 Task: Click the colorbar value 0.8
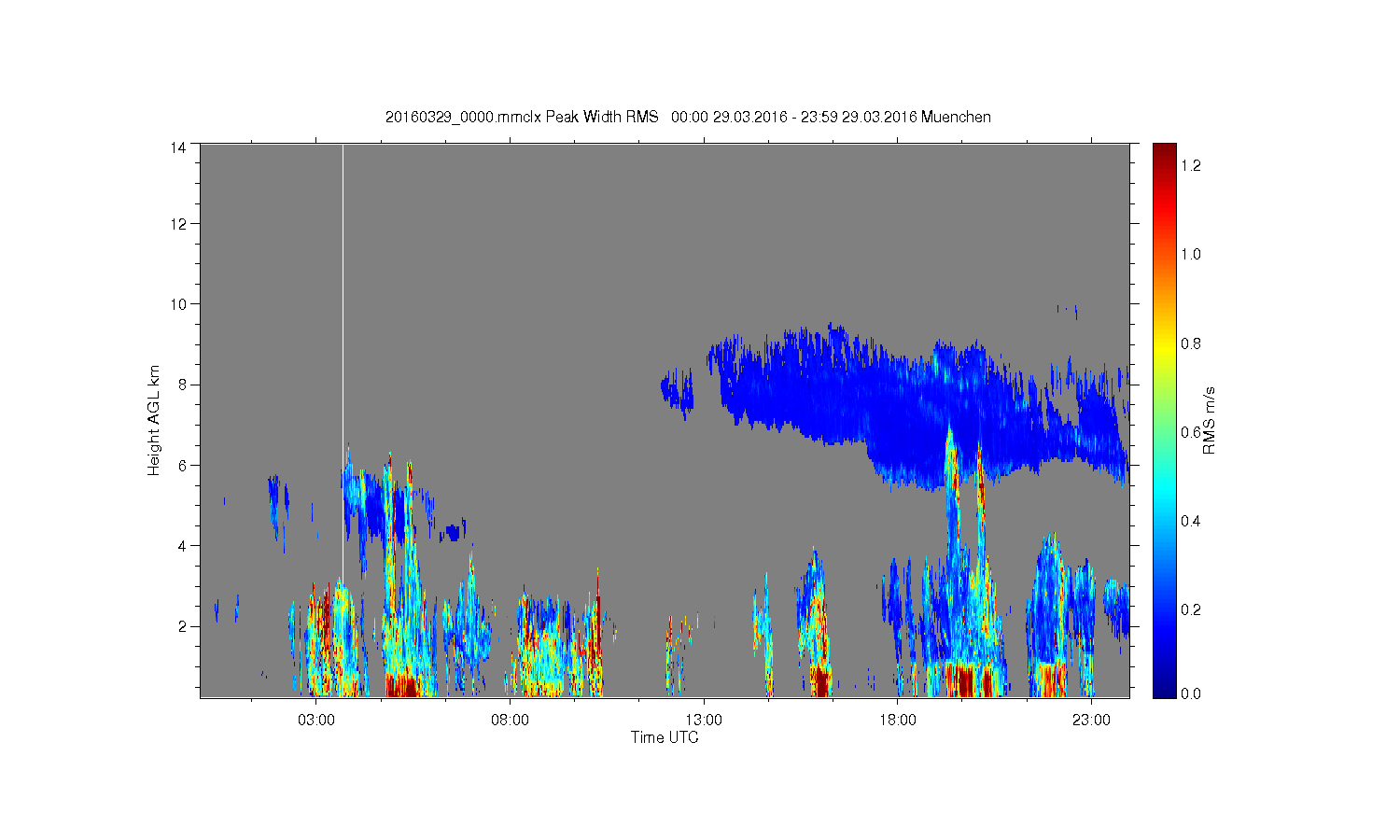[x=1191, y=343]
